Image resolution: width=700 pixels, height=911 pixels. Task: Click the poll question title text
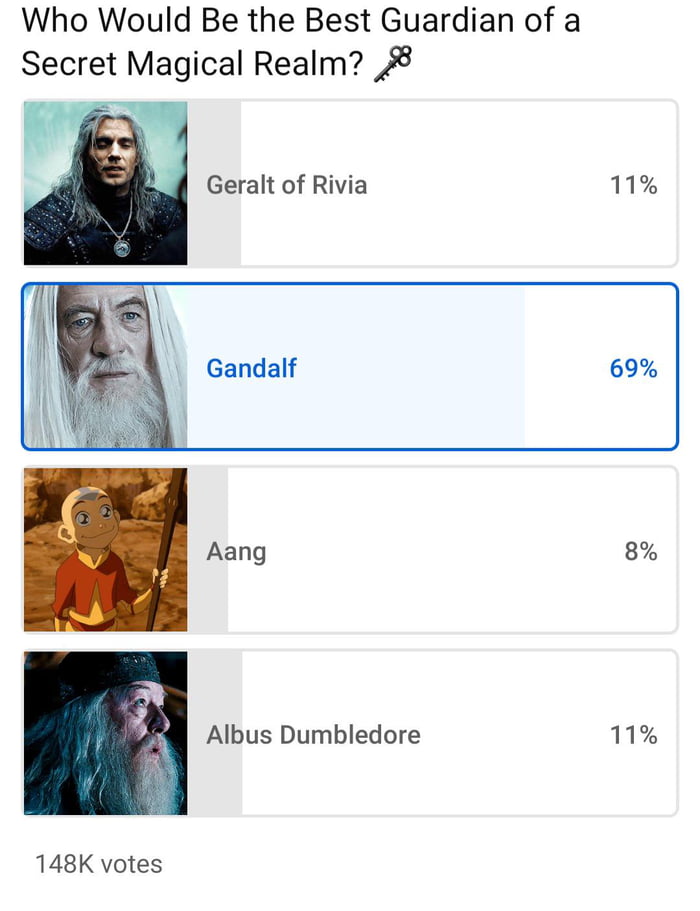click(x=300, y=40)
